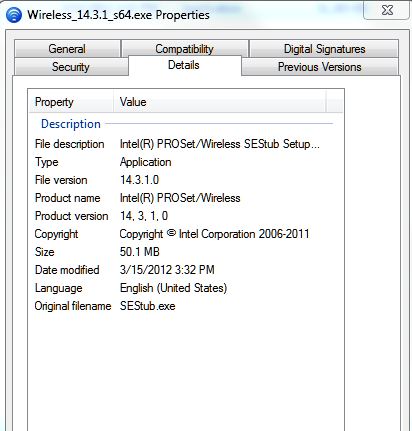Select the Product version property label
412x431 pixels.
coord(72,216)
